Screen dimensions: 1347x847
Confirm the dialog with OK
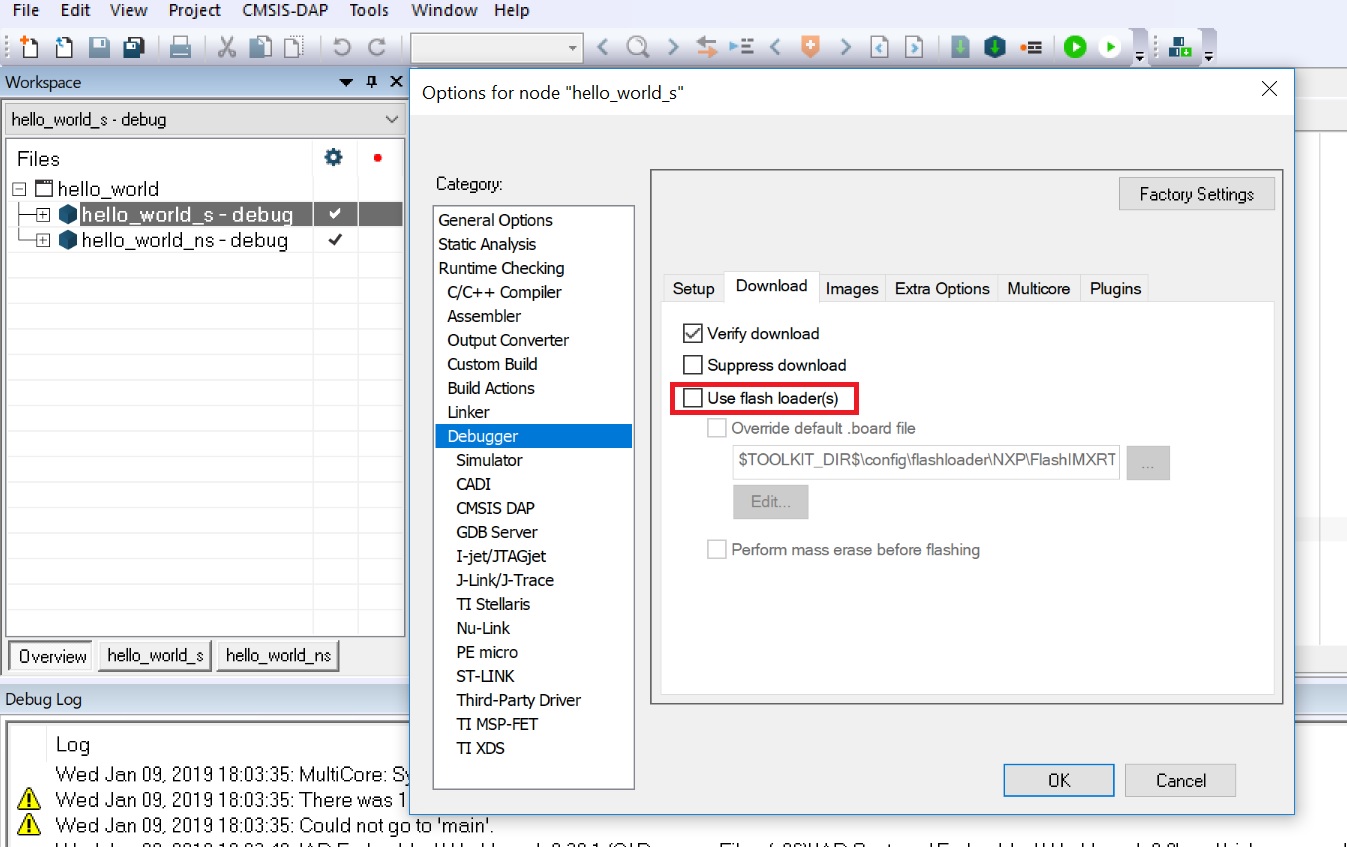1058,780
